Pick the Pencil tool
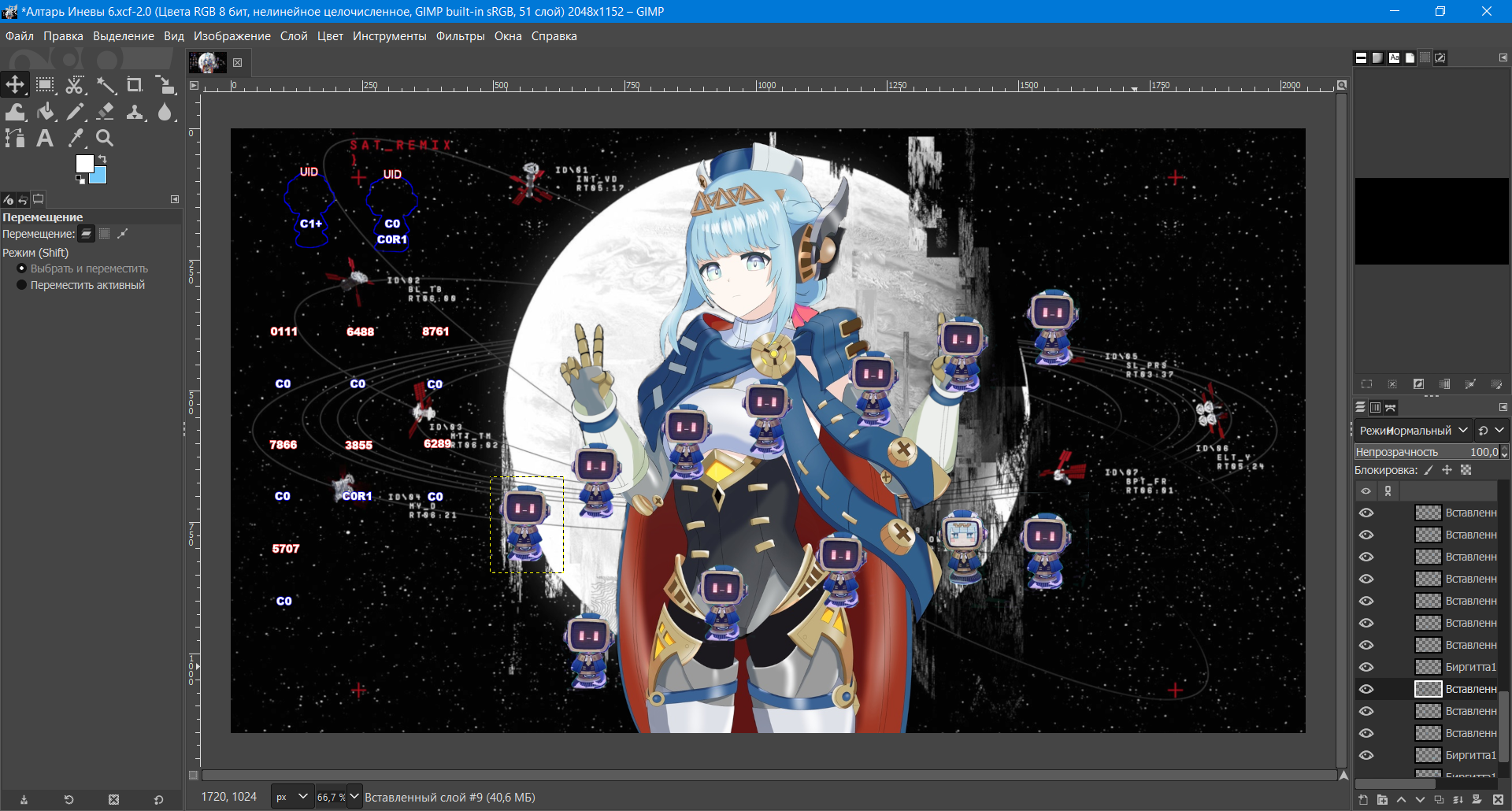Image resolution: width=1512 pixels, height=811 pixels. 75,112
